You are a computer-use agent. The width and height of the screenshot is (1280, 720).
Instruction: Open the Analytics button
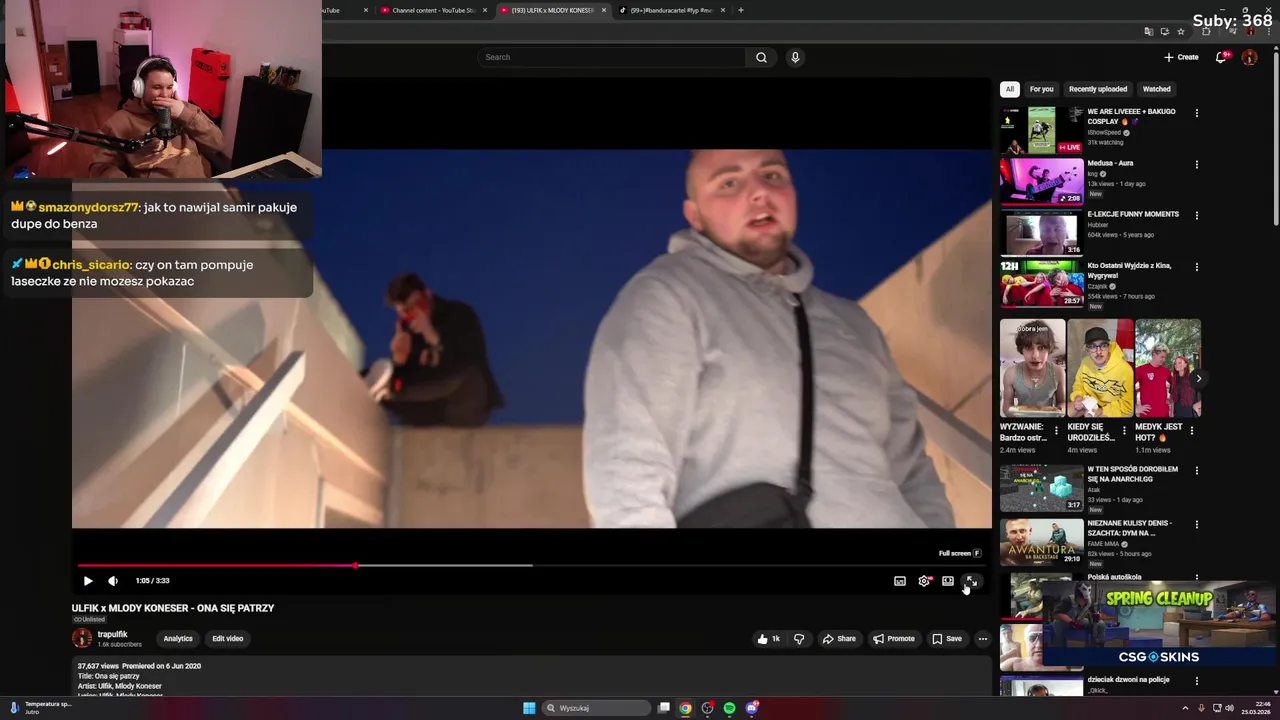[178, 639]
